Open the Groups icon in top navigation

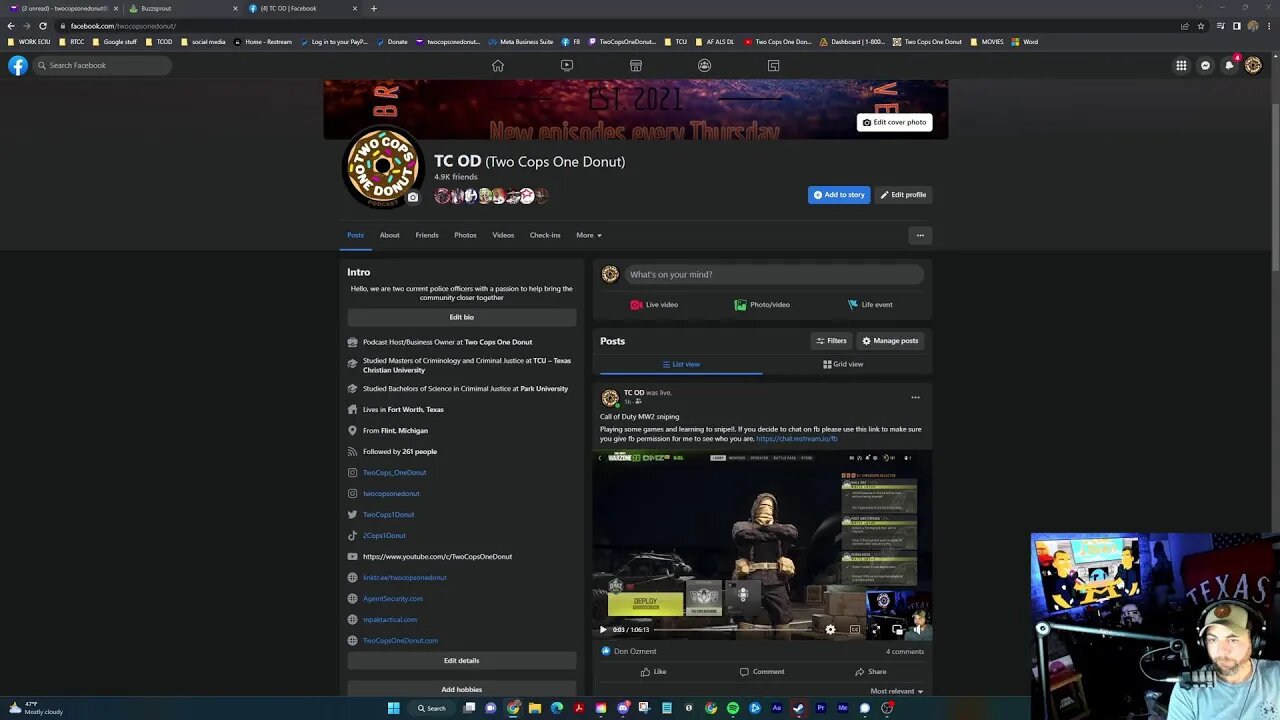click(x=704, y=65)
